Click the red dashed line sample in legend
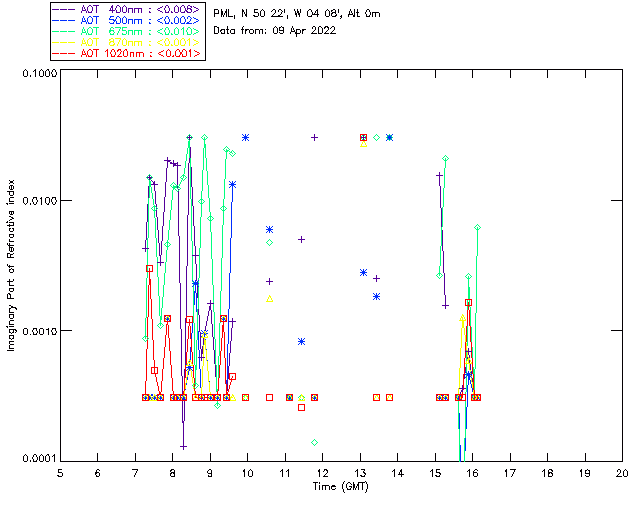 click(64, 53)
